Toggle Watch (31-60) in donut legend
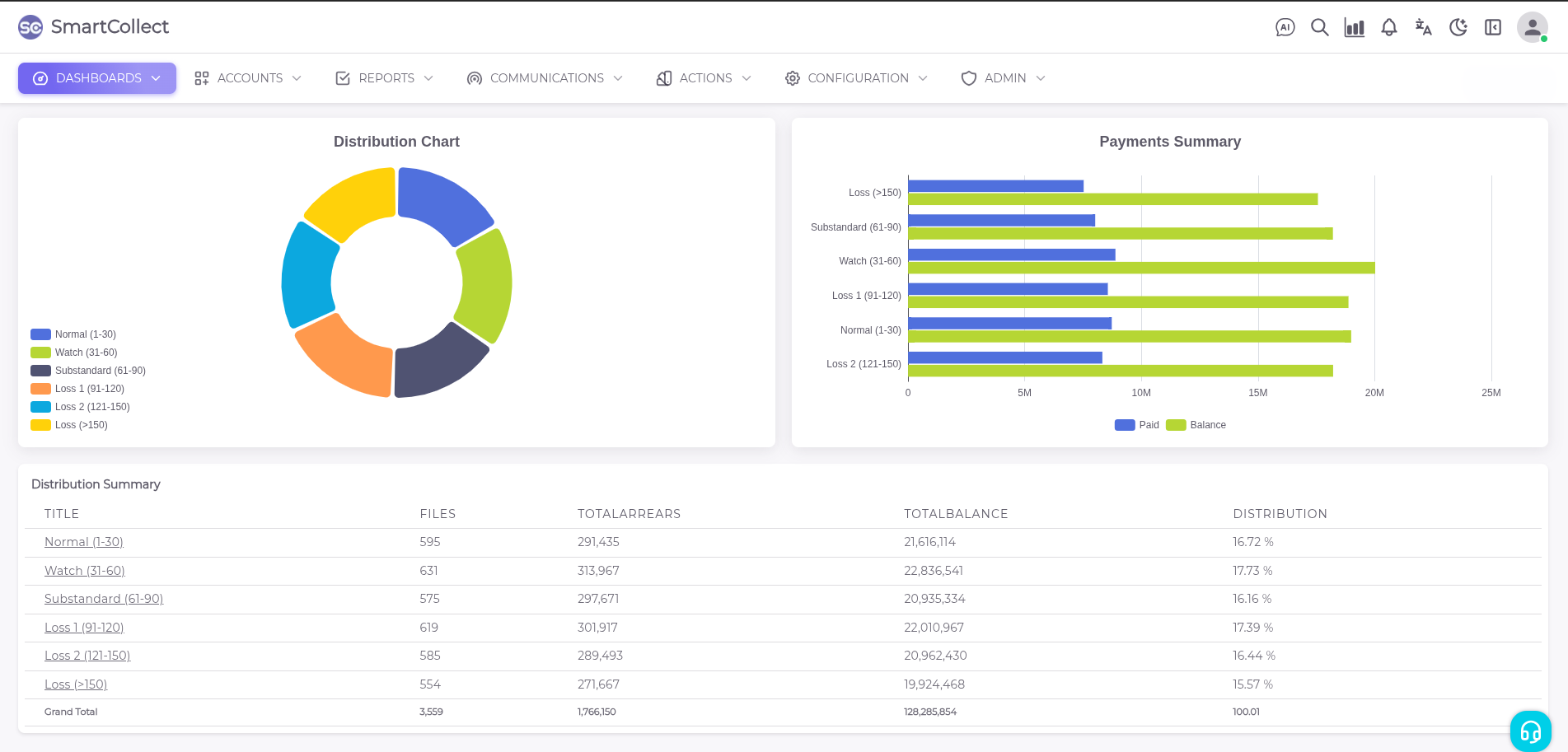The width and height of the screenshot is (1568, 752). click(75, 353)
